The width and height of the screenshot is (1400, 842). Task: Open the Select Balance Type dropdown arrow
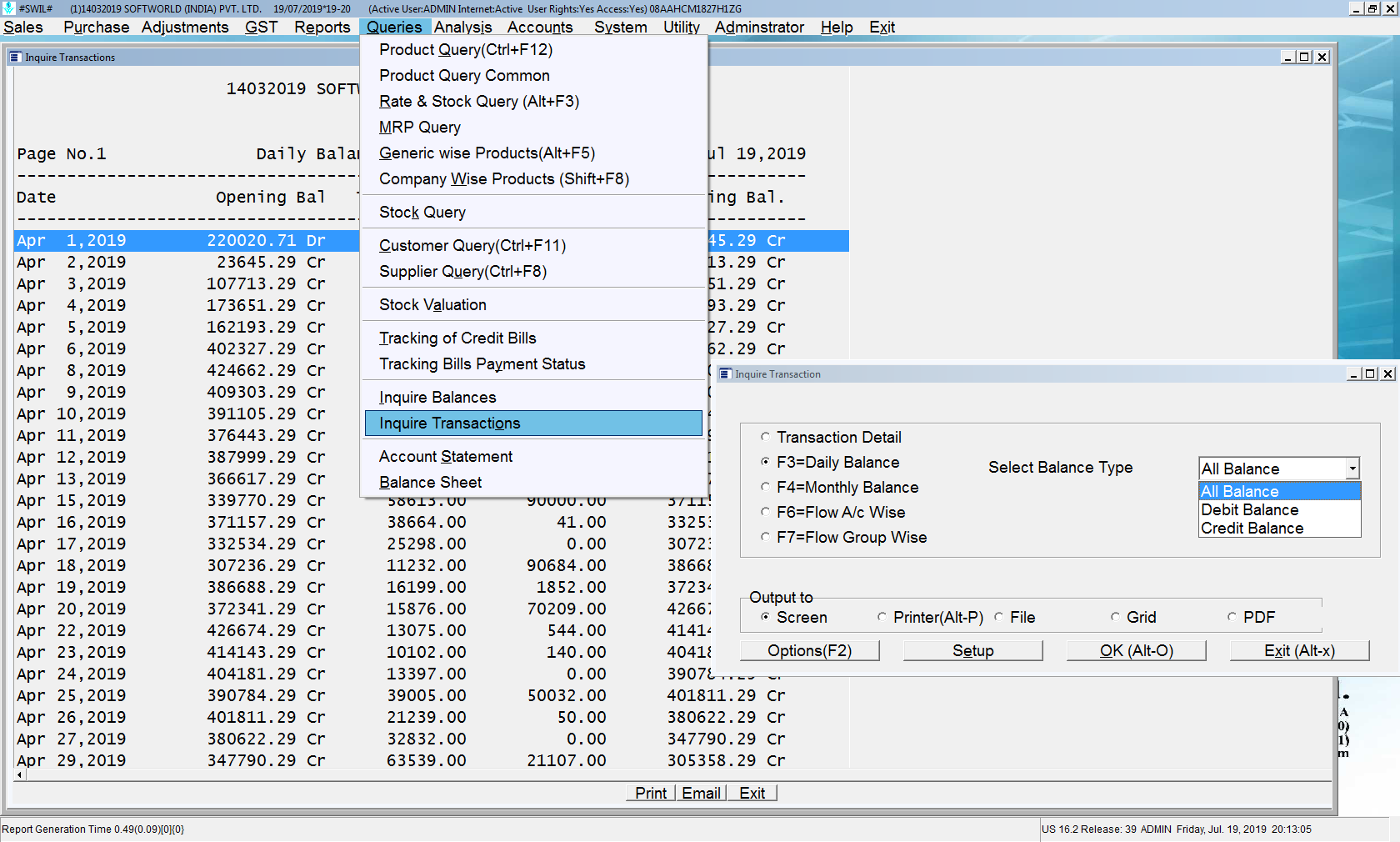1352,469
